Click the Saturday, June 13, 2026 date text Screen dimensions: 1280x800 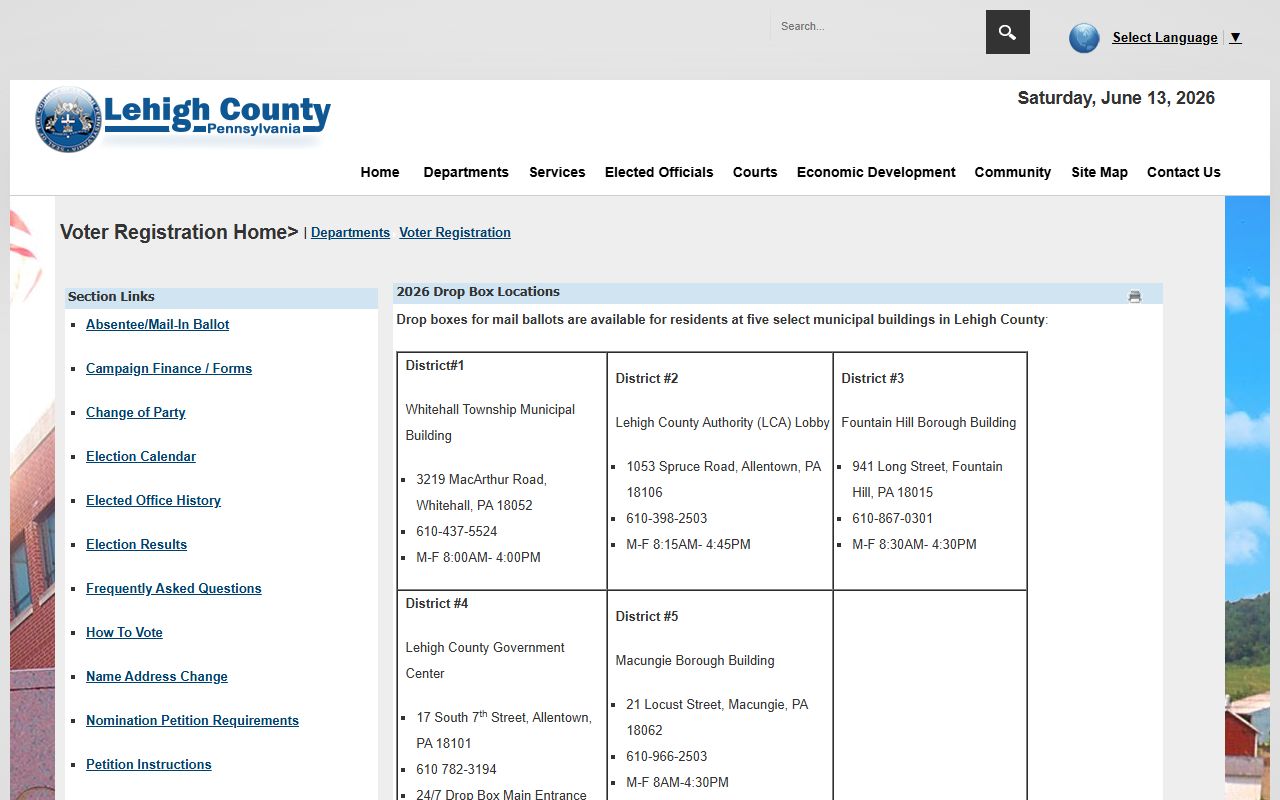[1116, 98]
